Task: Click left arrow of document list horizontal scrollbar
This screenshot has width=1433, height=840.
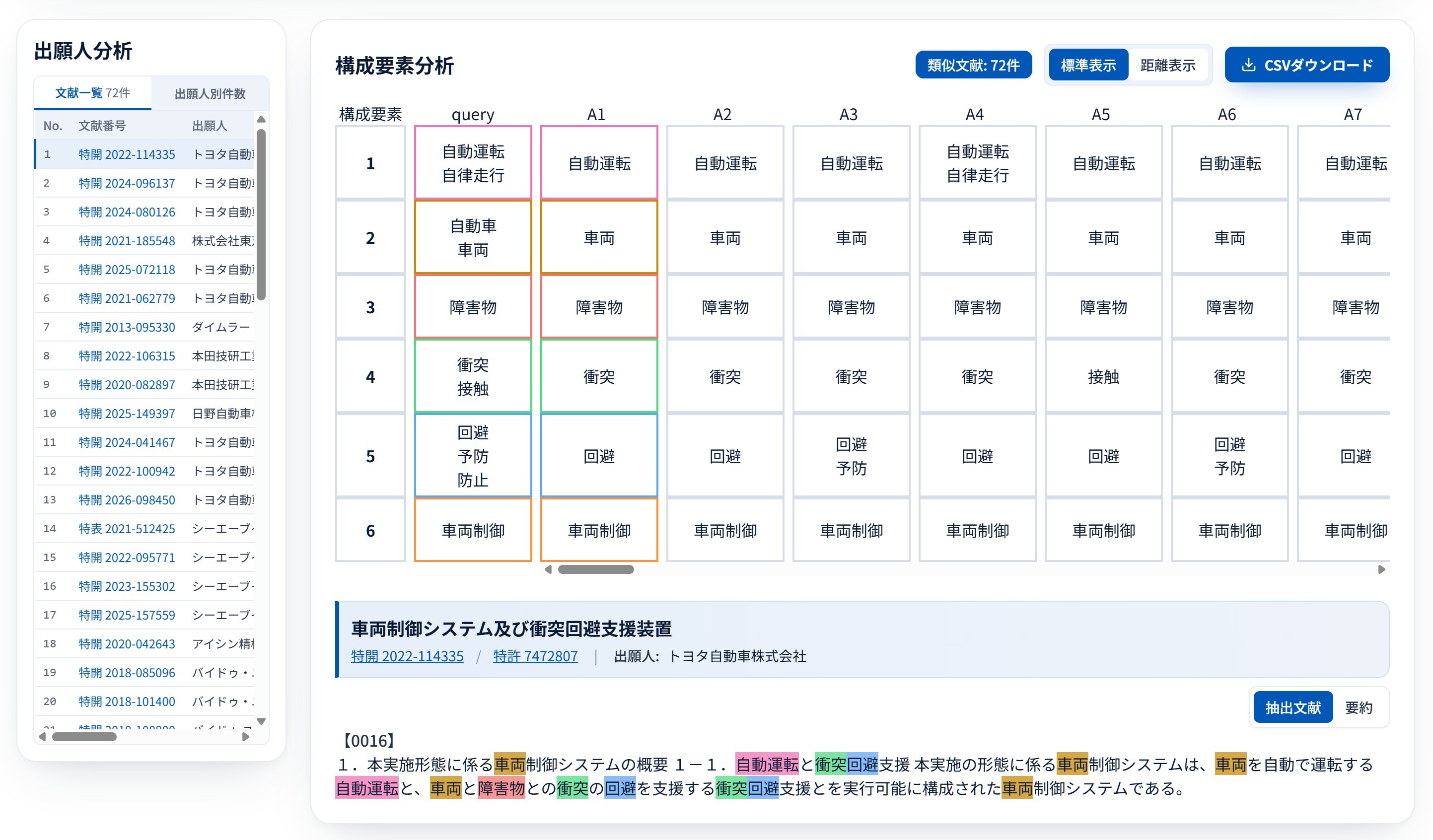Action: tap(42, 737)
